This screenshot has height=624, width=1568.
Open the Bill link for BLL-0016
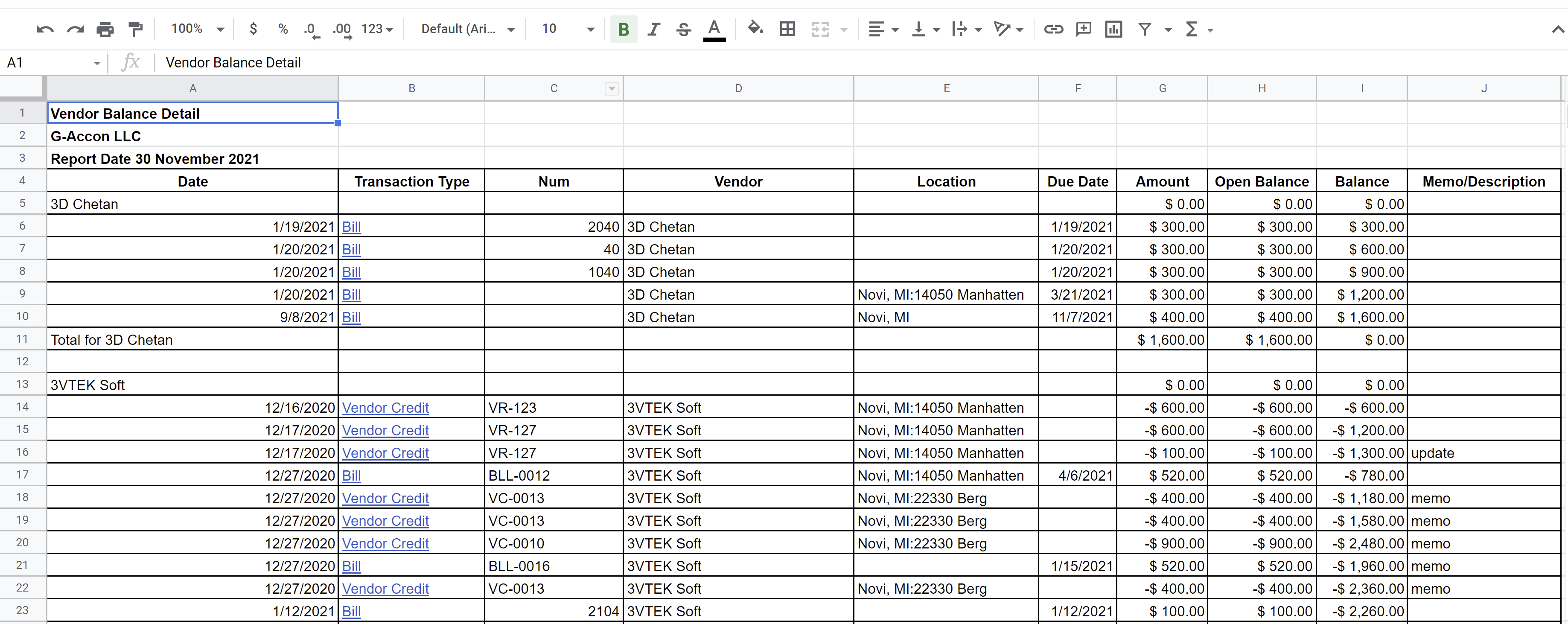point(351,566)
